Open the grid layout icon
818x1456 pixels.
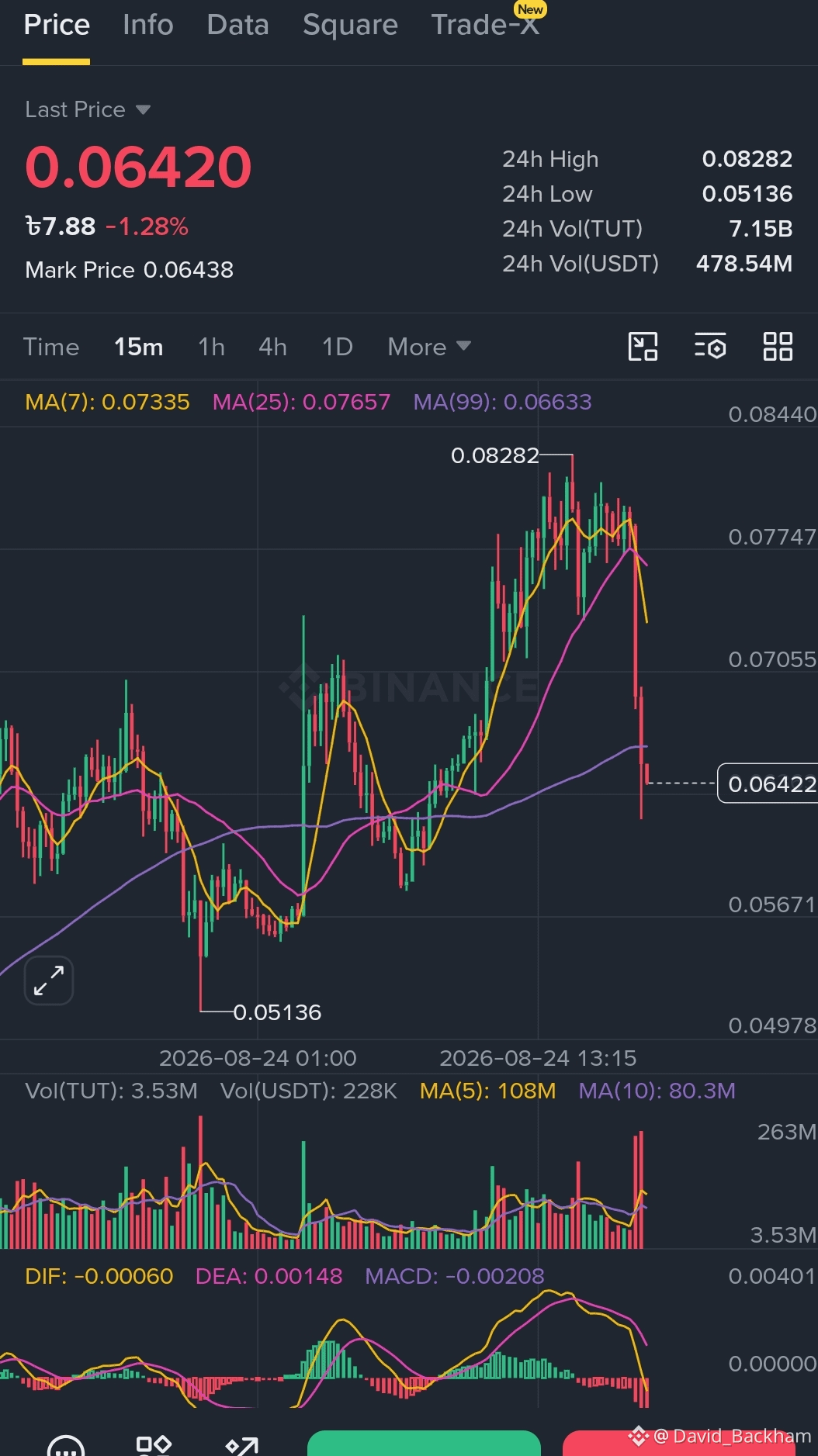pyautogui.click(x=778, y=346)
